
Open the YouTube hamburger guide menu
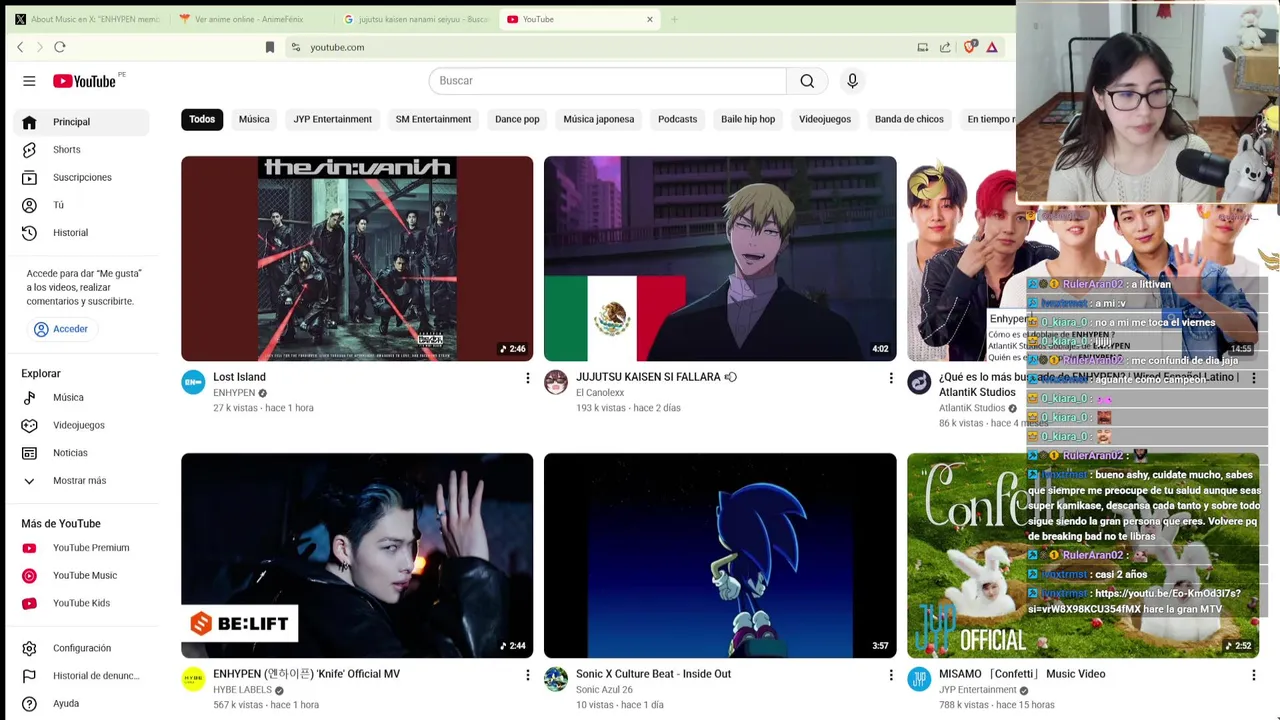[x=29, y=81]
